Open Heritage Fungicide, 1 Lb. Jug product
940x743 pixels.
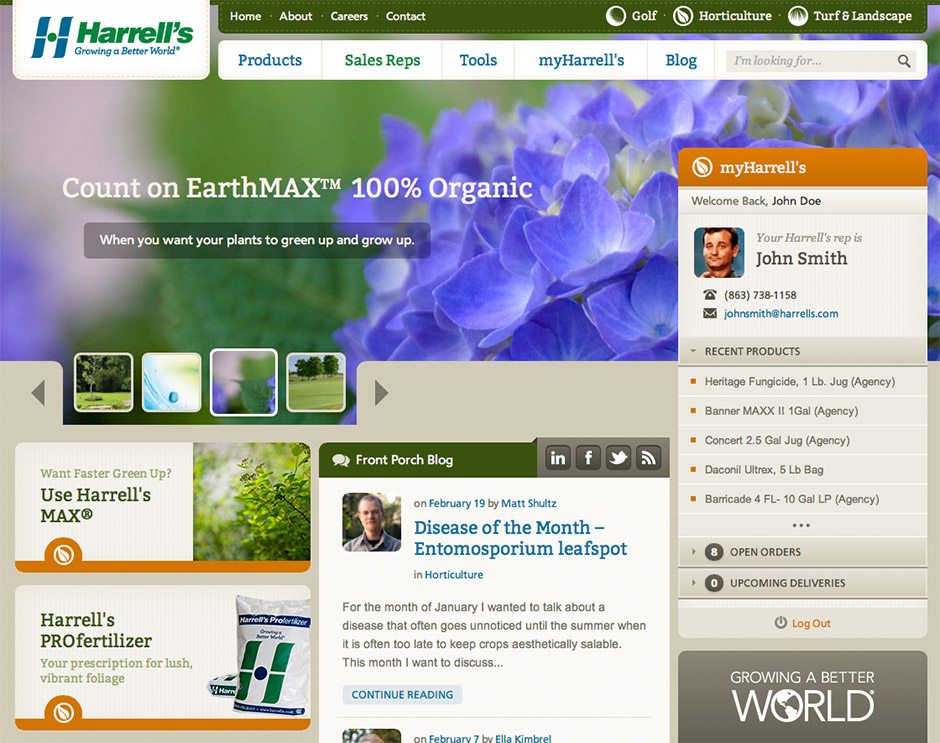[800, 381]
